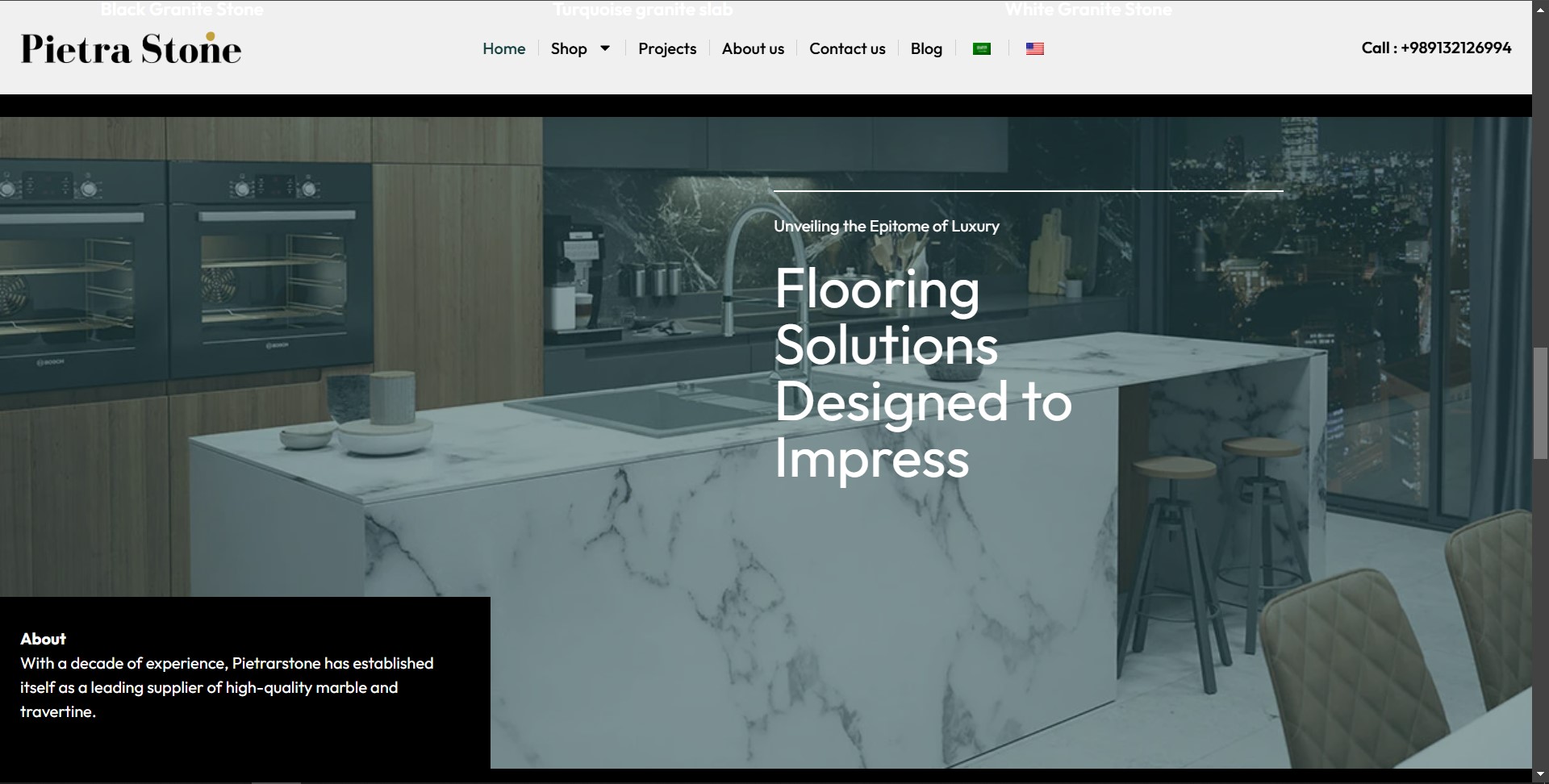Expand the Shop dropdown arrow

click(x=605, y=48)
